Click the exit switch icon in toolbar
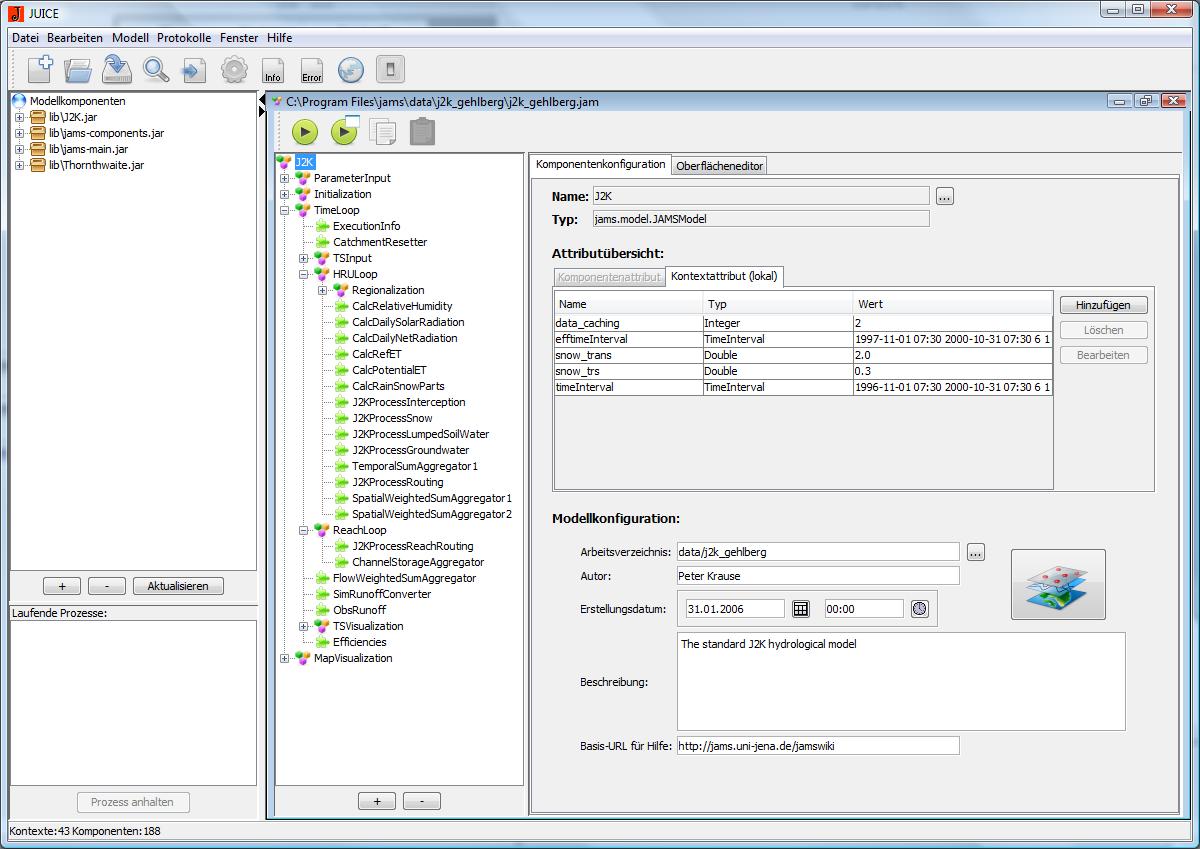 coord(391,70)
